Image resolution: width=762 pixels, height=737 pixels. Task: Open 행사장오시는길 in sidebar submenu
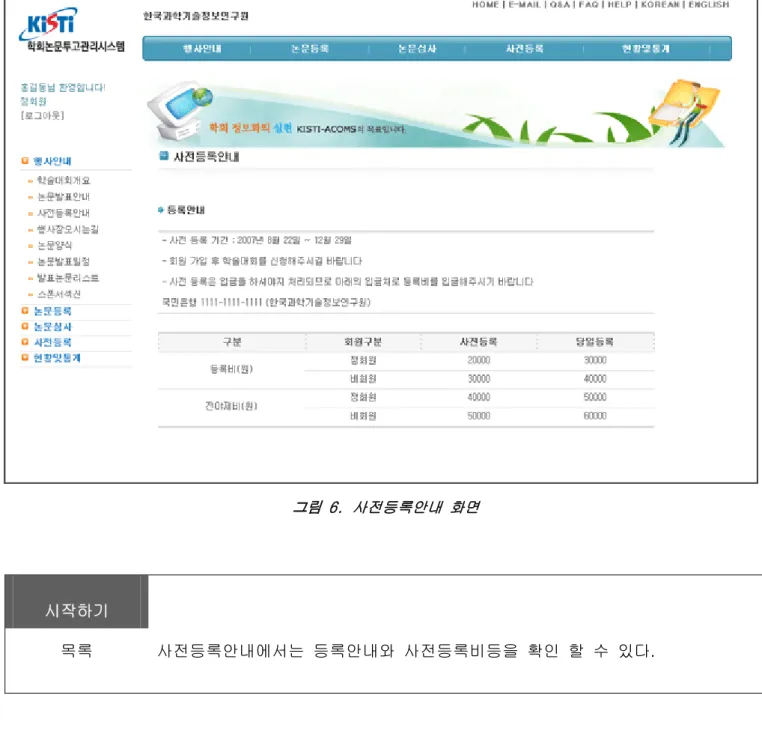tap(68, 229)
